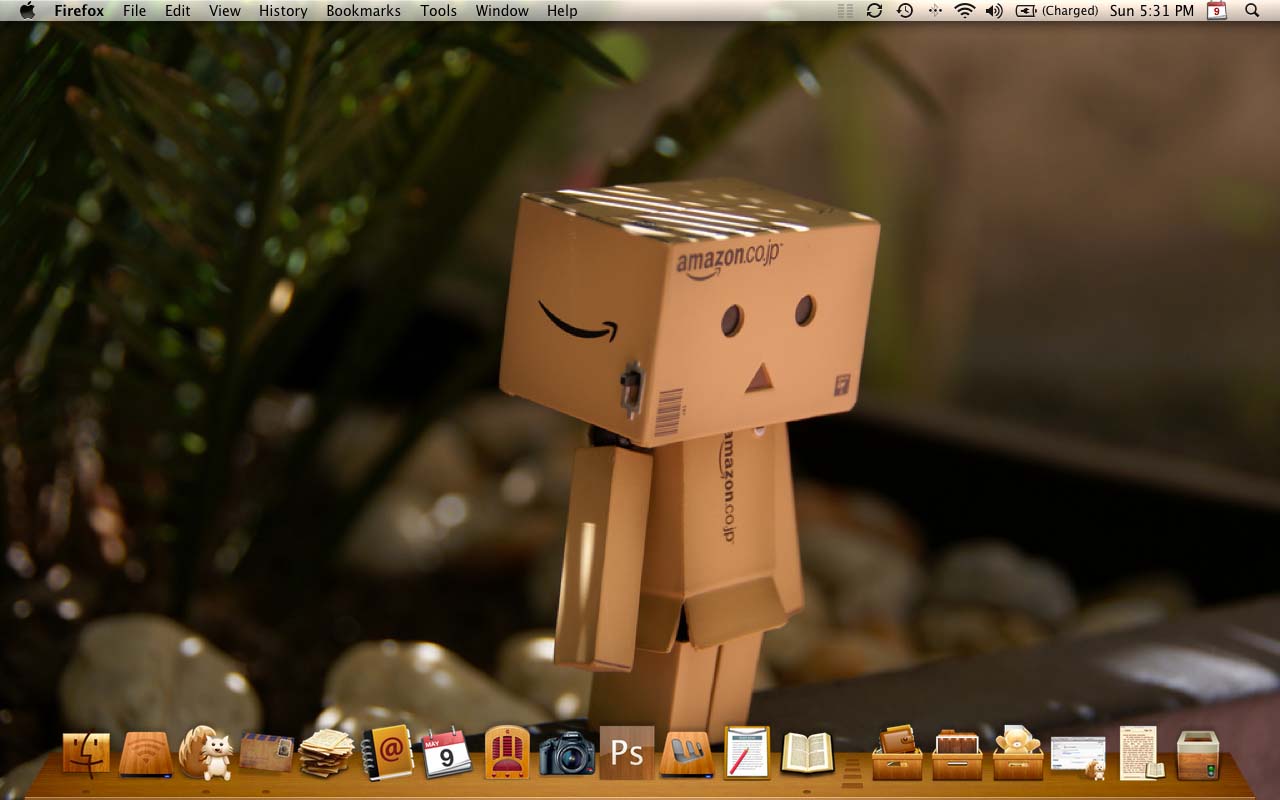
Task: Open the Edit menu
Action: pos(178,11)
